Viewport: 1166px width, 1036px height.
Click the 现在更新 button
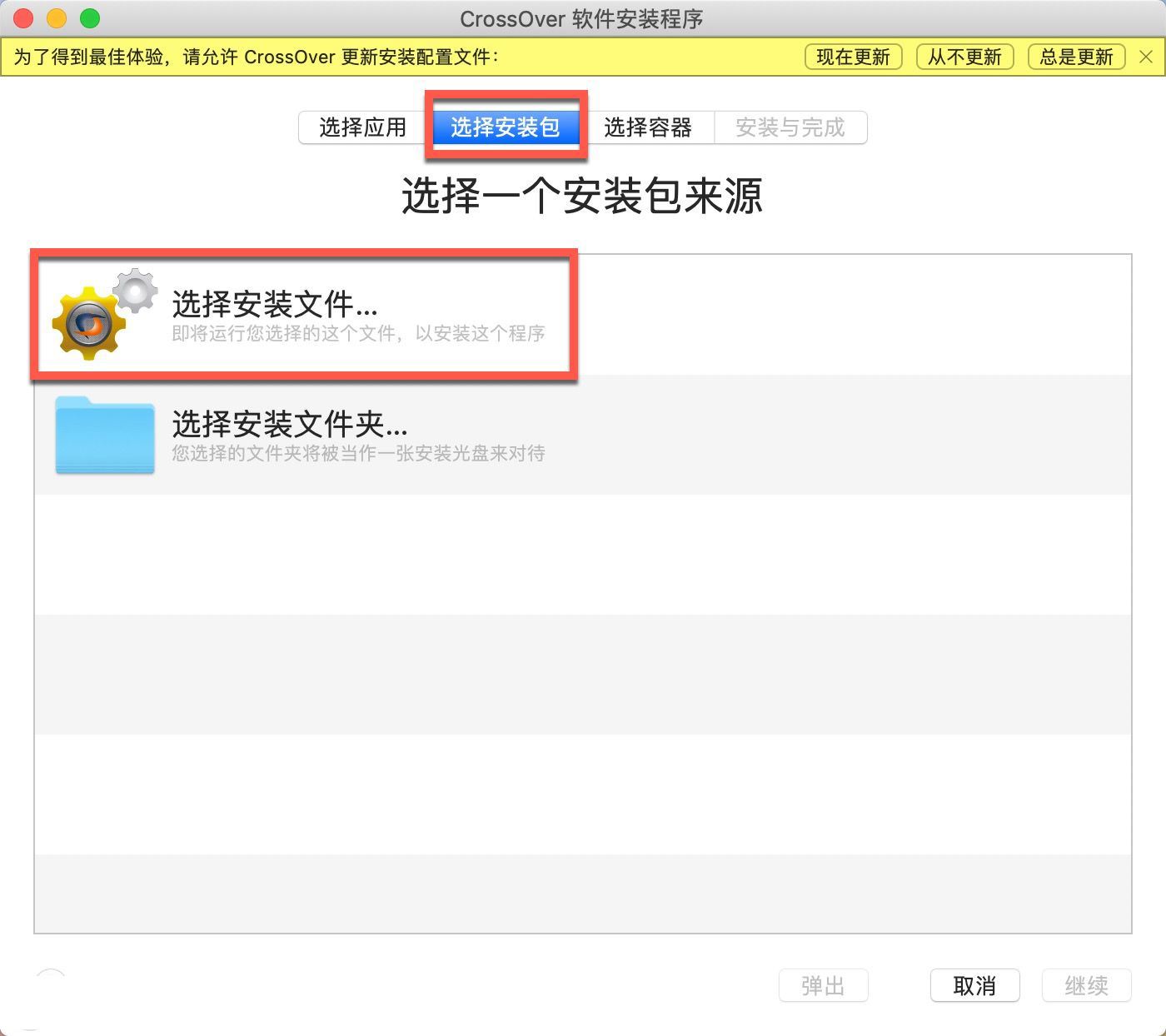click(853, 57)
